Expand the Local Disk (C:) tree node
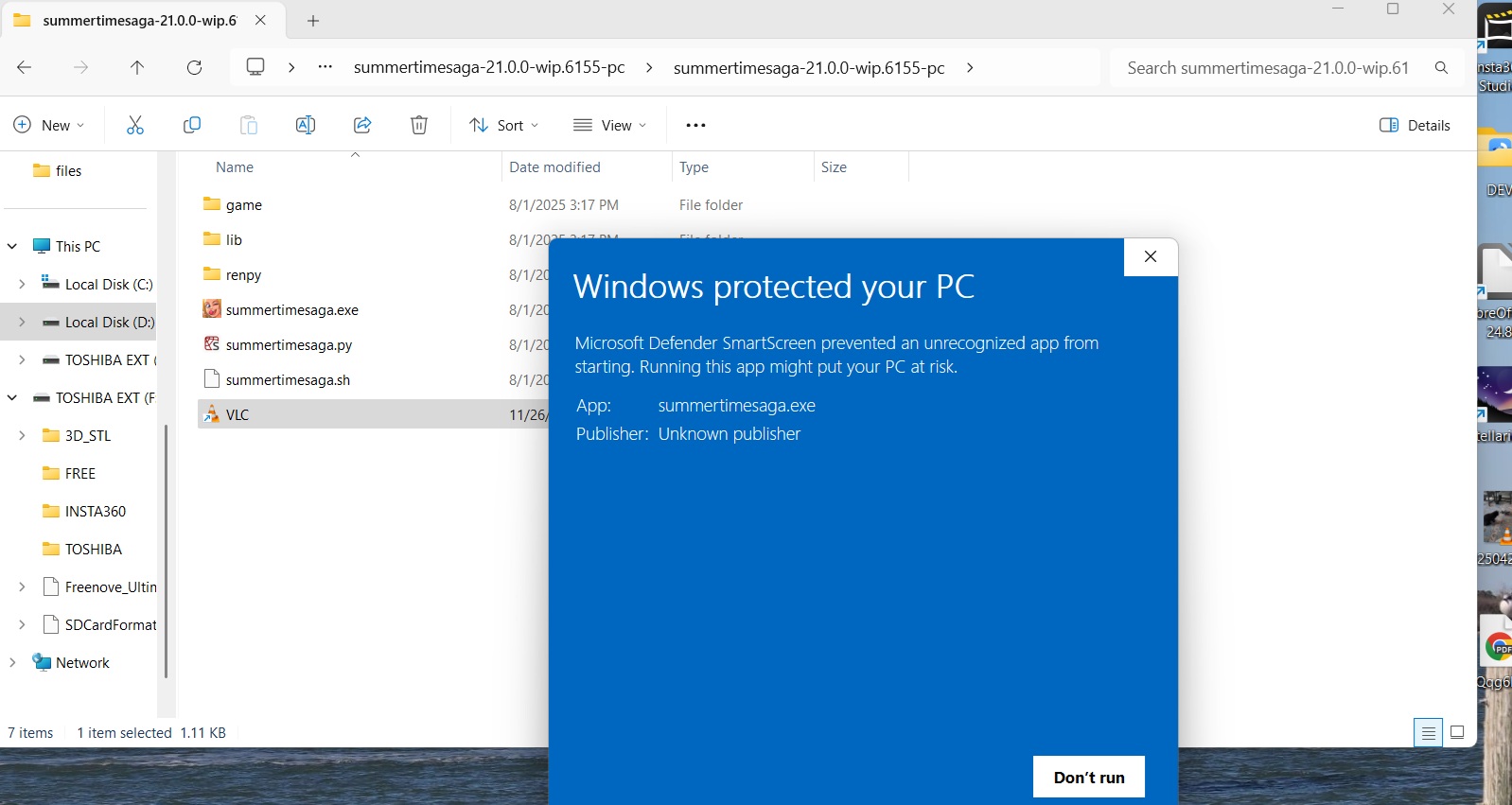The image size is (1512, 805). tap(22, 284)
